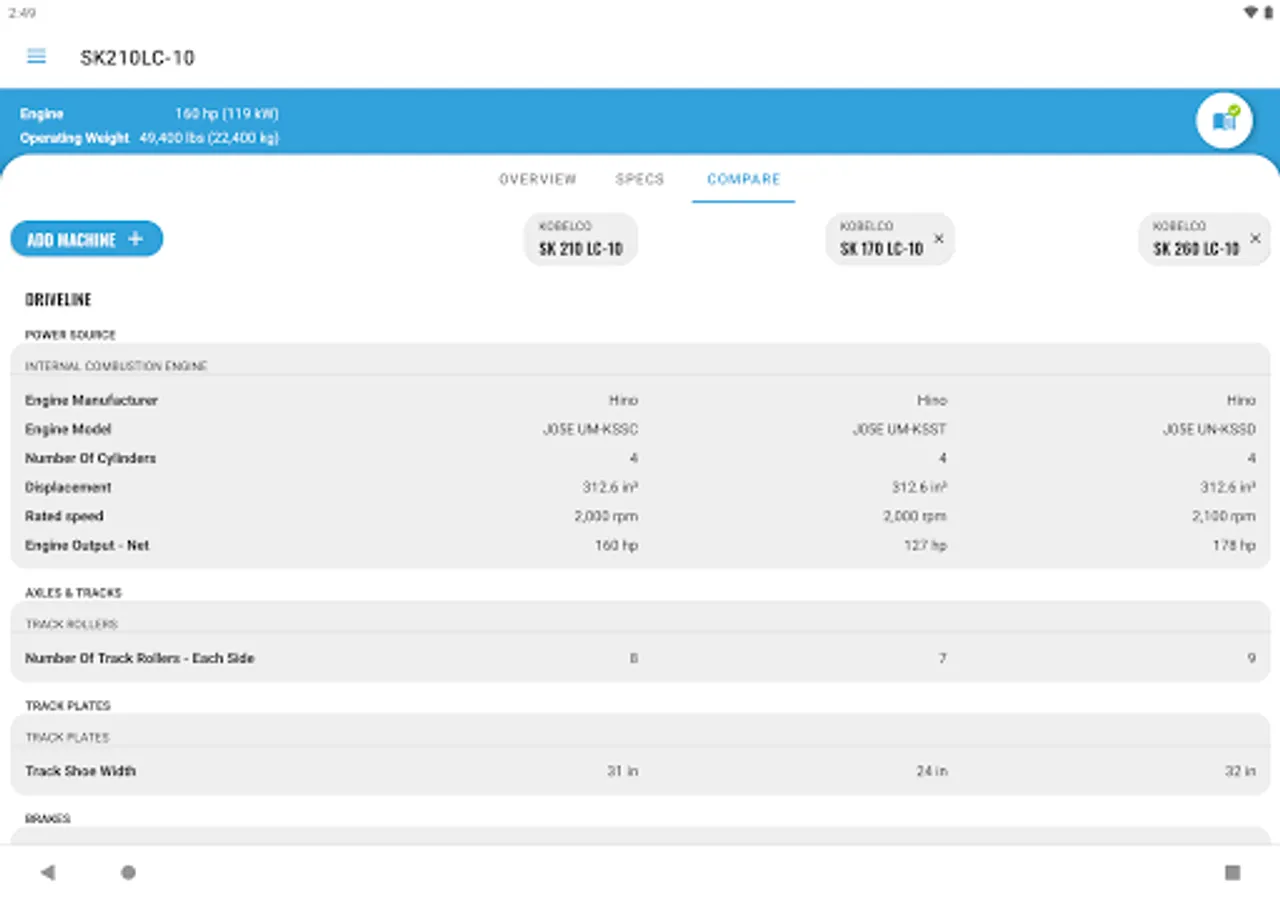Click the battery status icon
The height and width of the screenshot is (900, 1280).
pyautogui.click(x=1268, y=12)
